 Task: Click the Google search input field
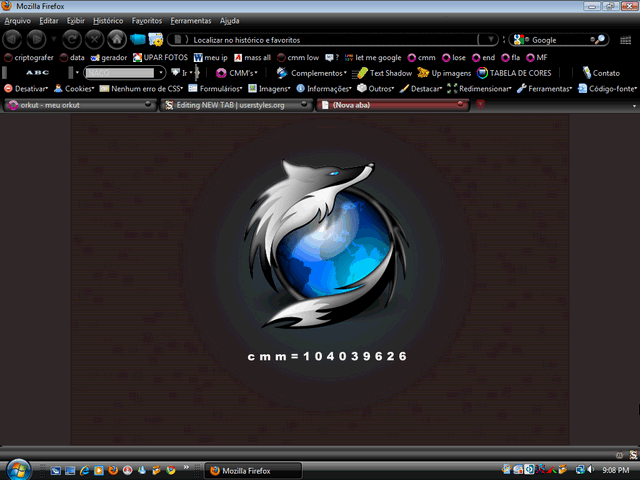click(560, 40)
